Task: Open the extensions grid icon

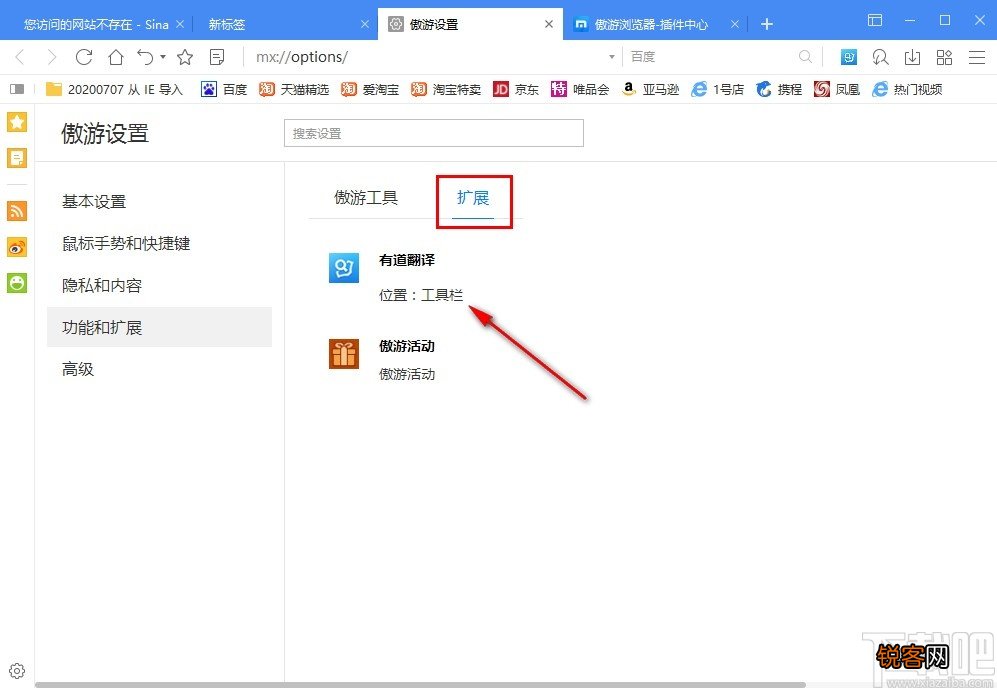Action: (x=944, y=57)
